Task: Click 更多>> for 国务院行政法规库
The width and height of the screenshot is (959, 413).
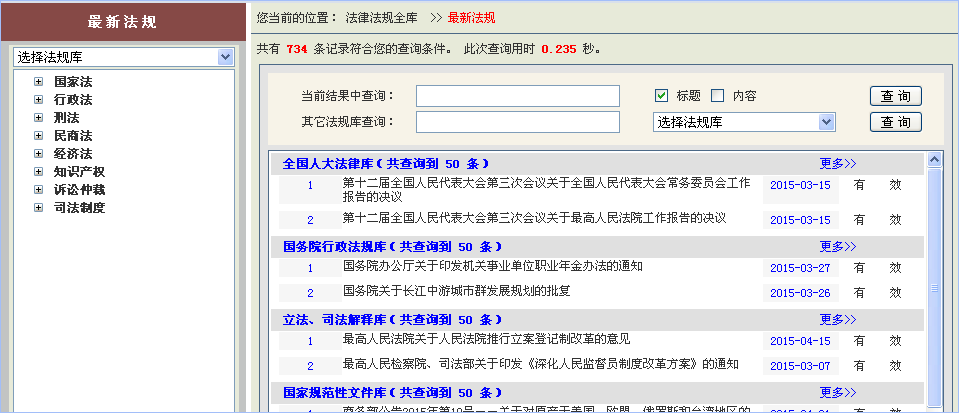Action: pos(838,247)
